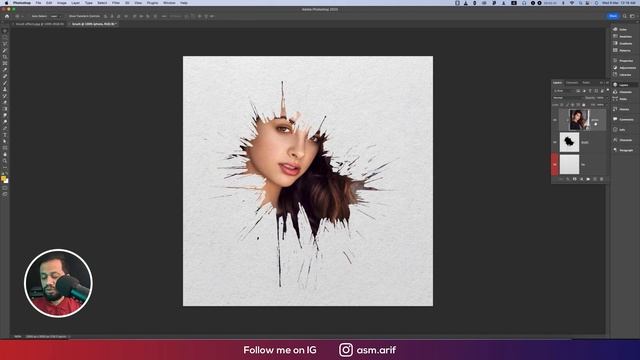Select the Move tool in the toolbar
Screen dimensions: 640x360
[5, 31]
